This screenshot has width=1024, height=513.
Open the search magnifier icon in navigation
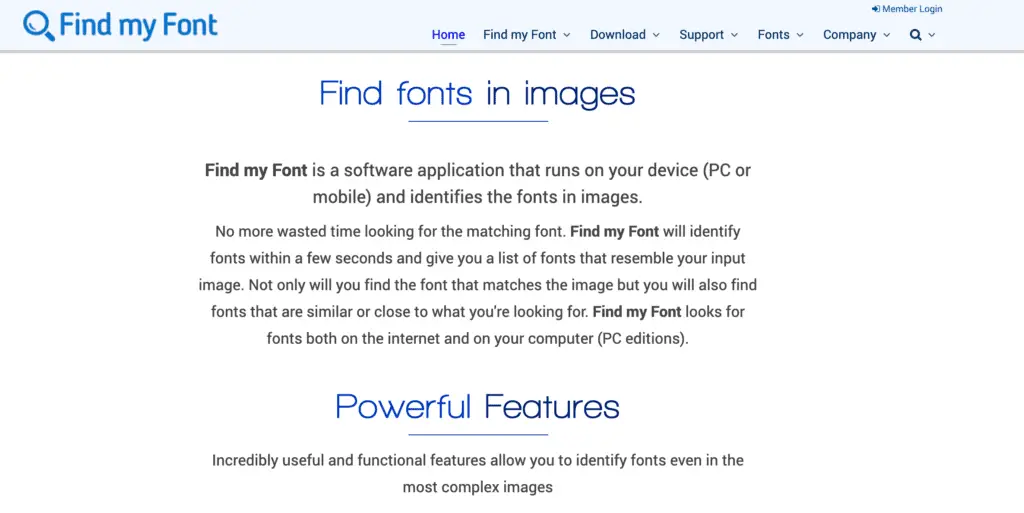click(916, 35)
